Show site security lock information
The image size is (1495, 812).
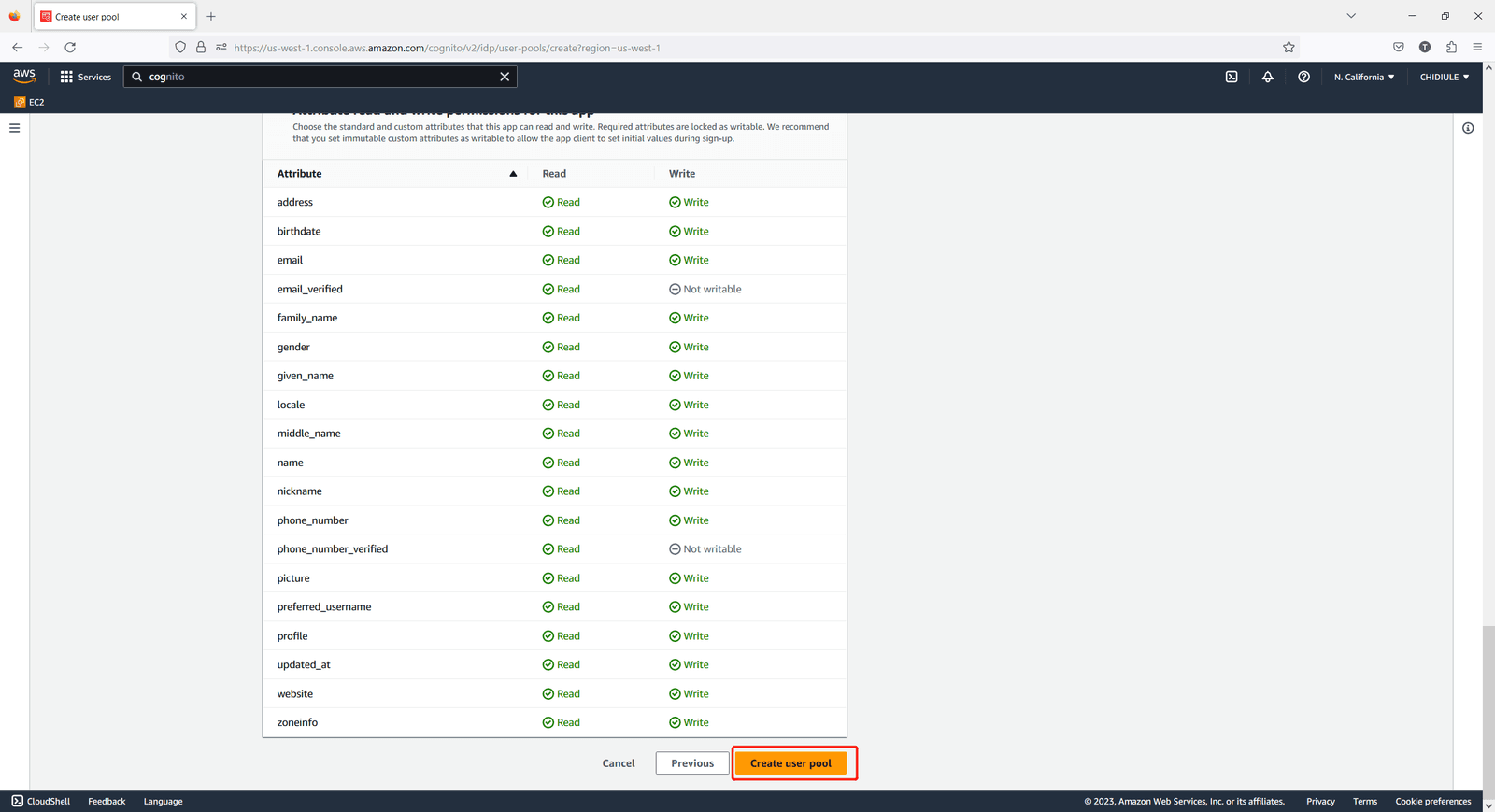click(x=201, y=47)
